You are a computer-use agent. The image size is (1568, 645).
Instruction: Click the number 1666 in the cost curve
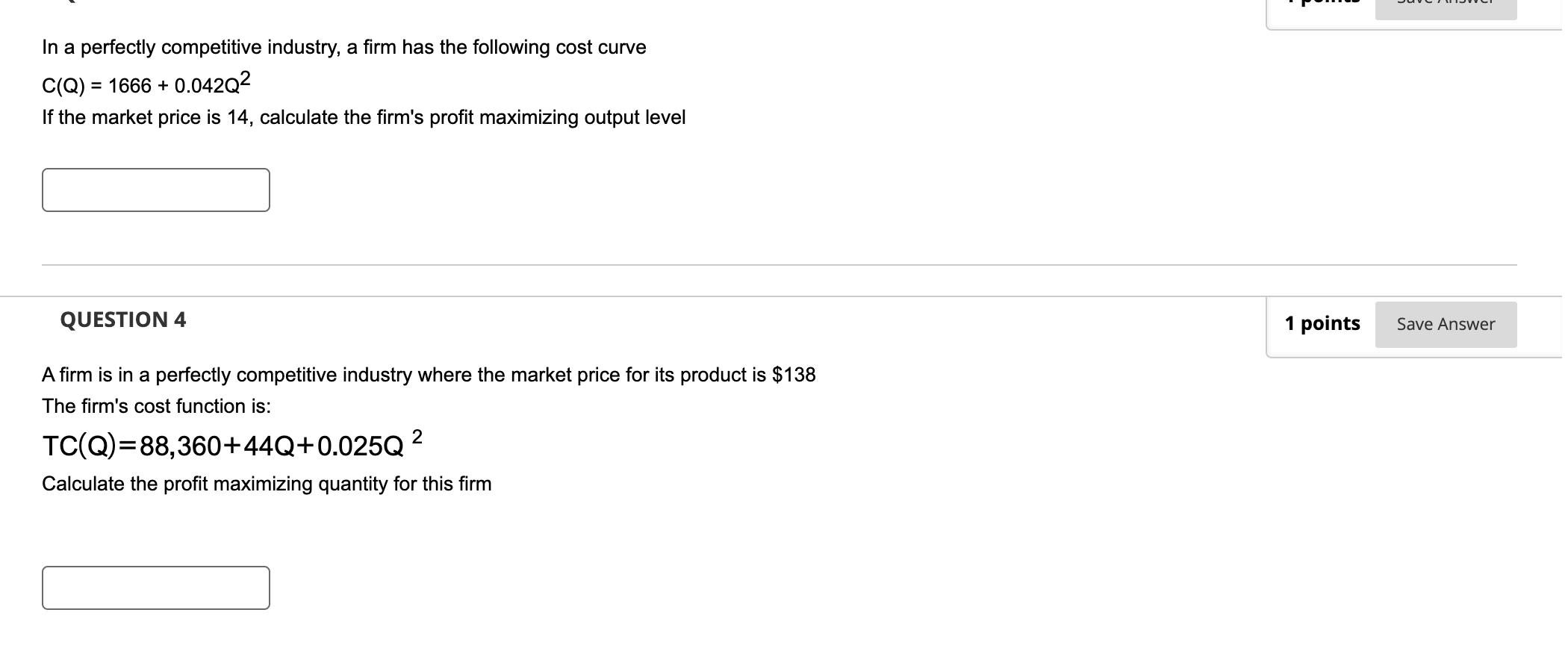pyautogui.click(x=130, y=87)
